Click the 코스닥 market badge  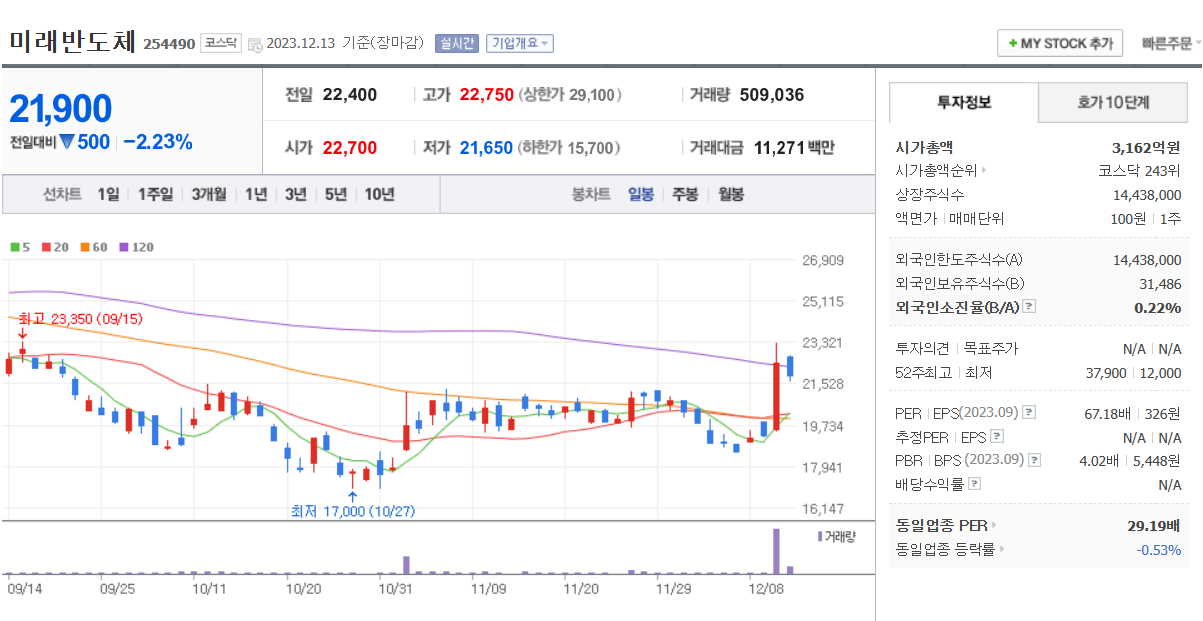[x=221, y=43]
